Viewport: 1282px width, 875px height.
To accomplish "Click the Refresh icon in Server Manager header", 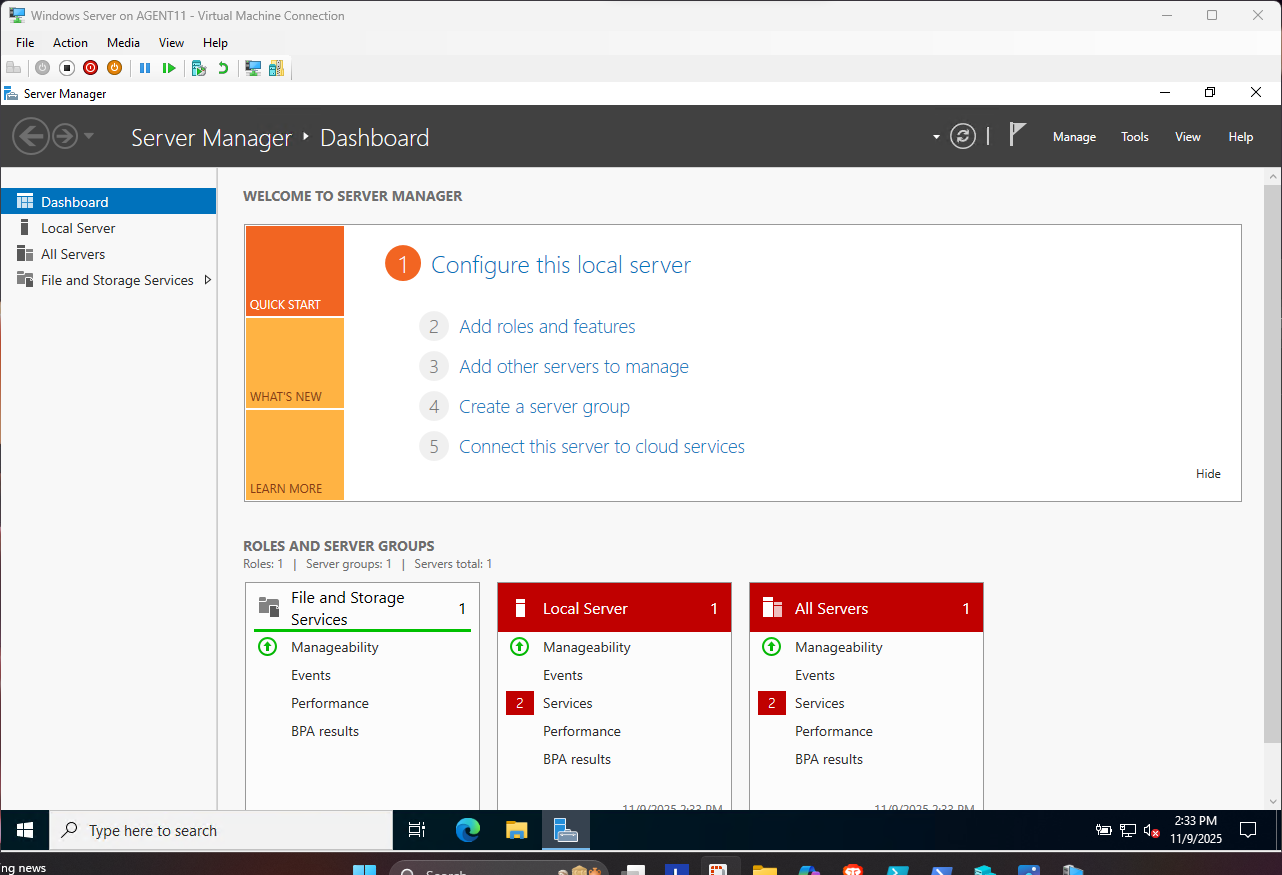I will [962, 137].
